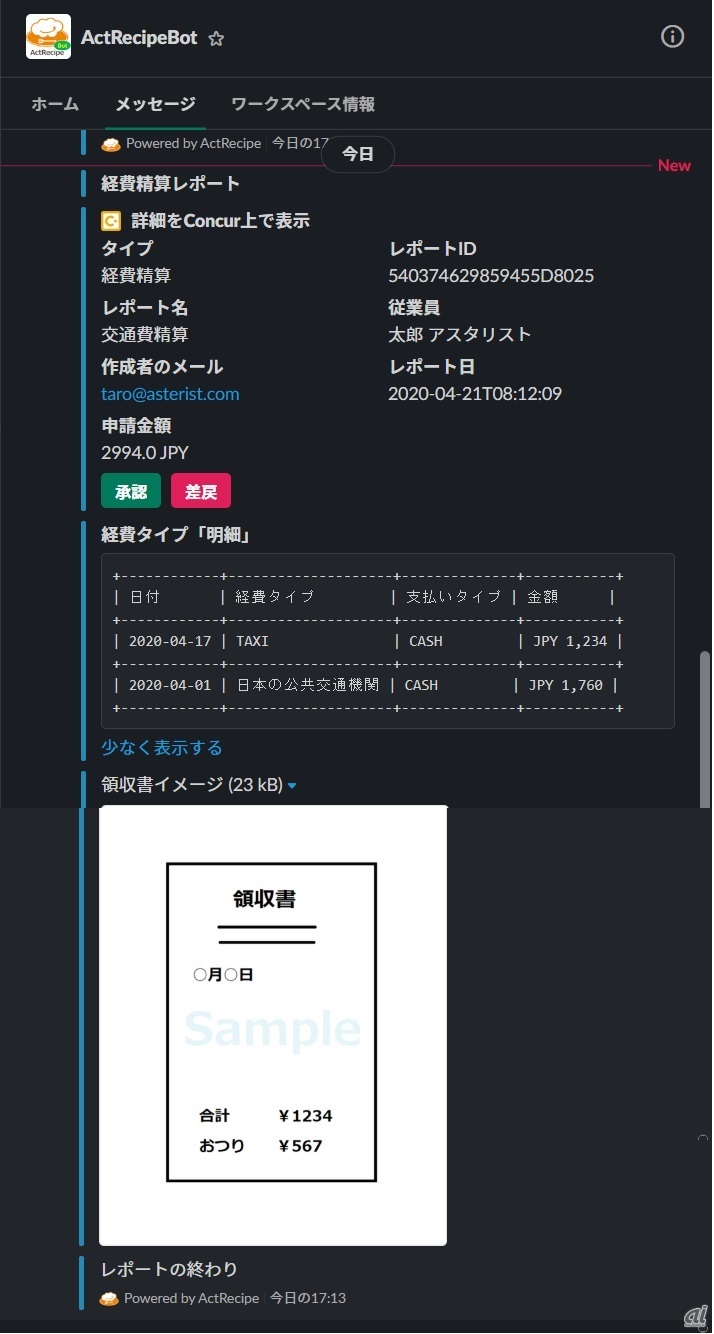The height and width of the screenshot is (1334, 714).
Task: Open the 今日 date divider dropdown
Action: pos(358,154)
